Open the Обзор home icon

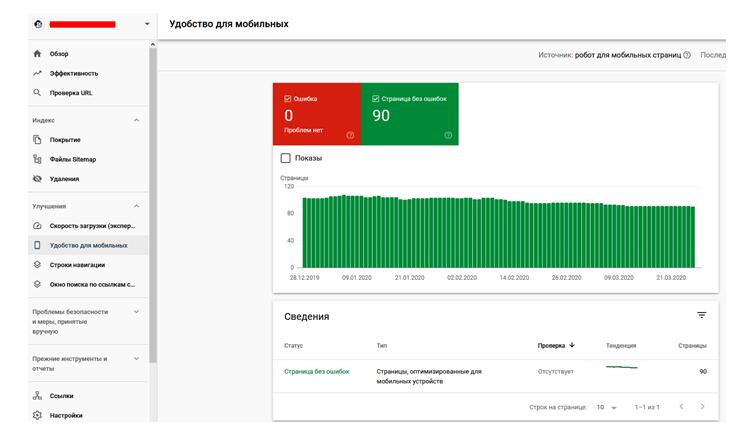[x=38, y=53]
